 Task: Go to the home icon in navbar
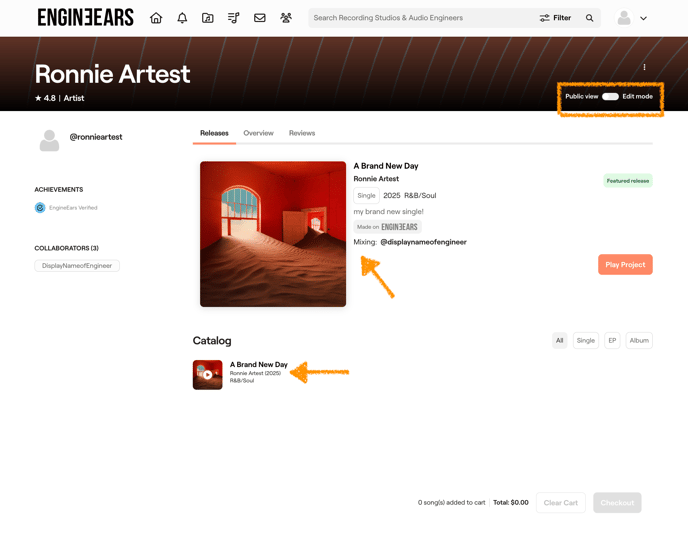coord(156,18)
